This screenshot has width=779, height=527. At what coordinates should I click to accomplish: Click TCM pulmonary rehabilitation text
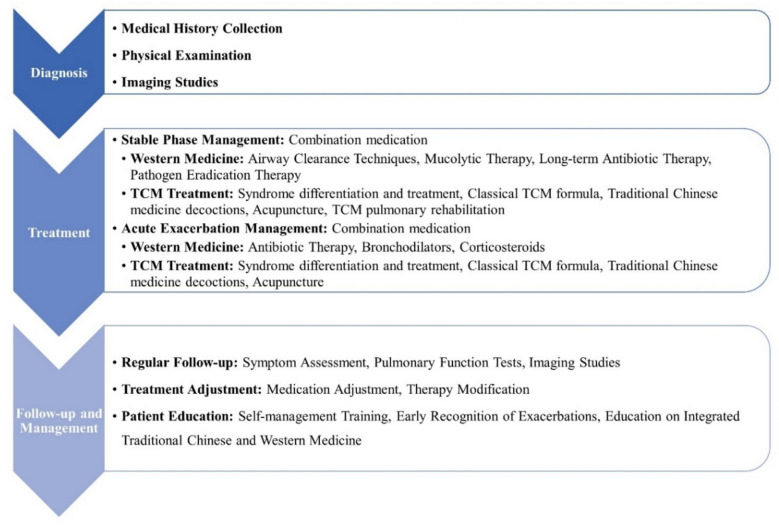point(418,210)
